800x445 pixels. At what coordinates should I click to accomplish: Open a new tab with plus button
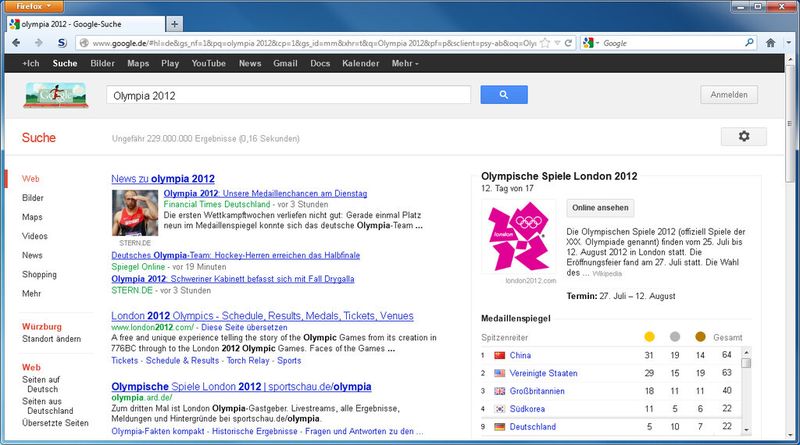[174, 24]
